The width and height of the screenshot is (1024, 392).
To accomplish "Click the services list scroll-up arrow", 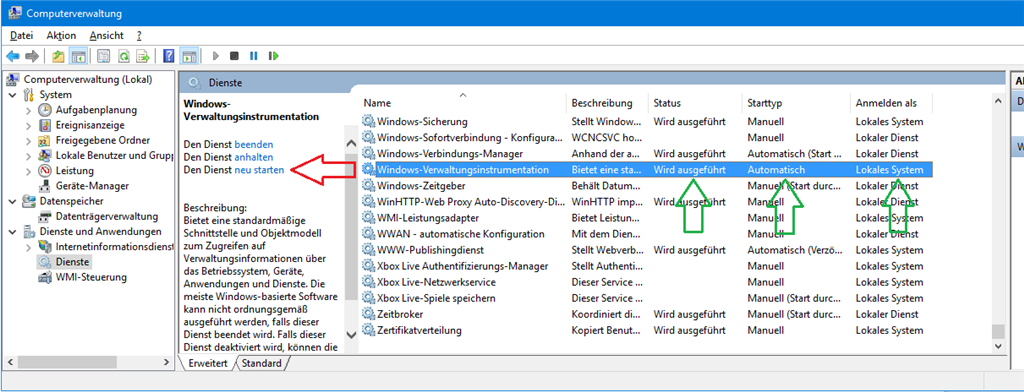I will [997, 101].
